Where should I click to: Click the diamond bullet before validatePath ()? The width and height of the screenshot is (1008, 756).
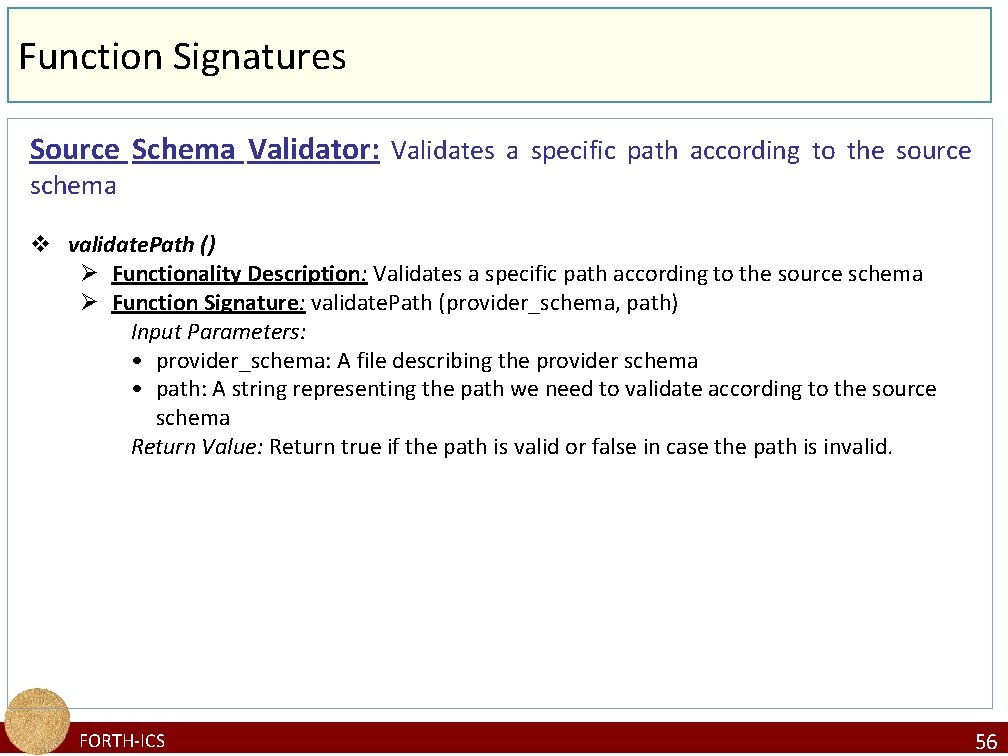(40, 244)
